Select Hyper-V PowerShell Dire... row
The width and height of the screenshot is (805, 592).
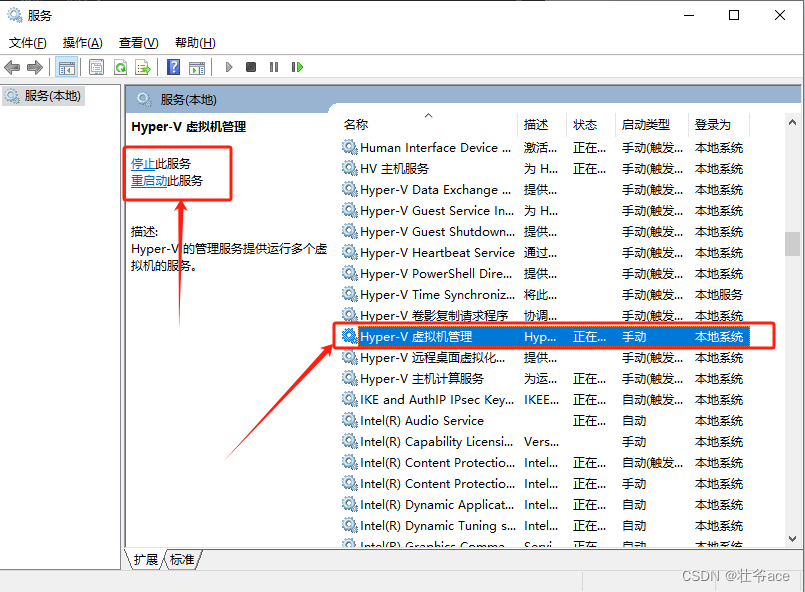(545, 274)
